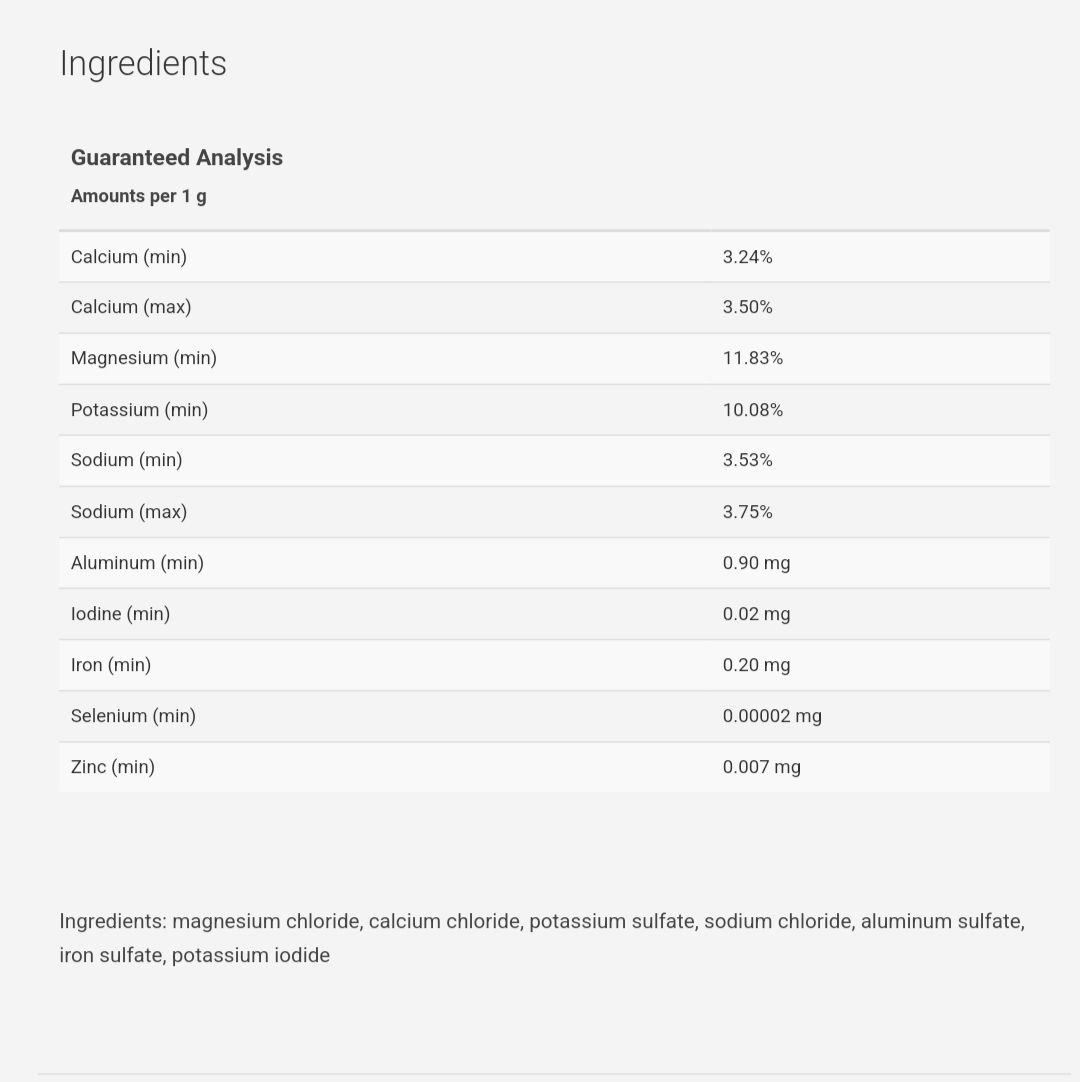
Task: Click the 10.08% potassium value
Action: tap(752, 410)
